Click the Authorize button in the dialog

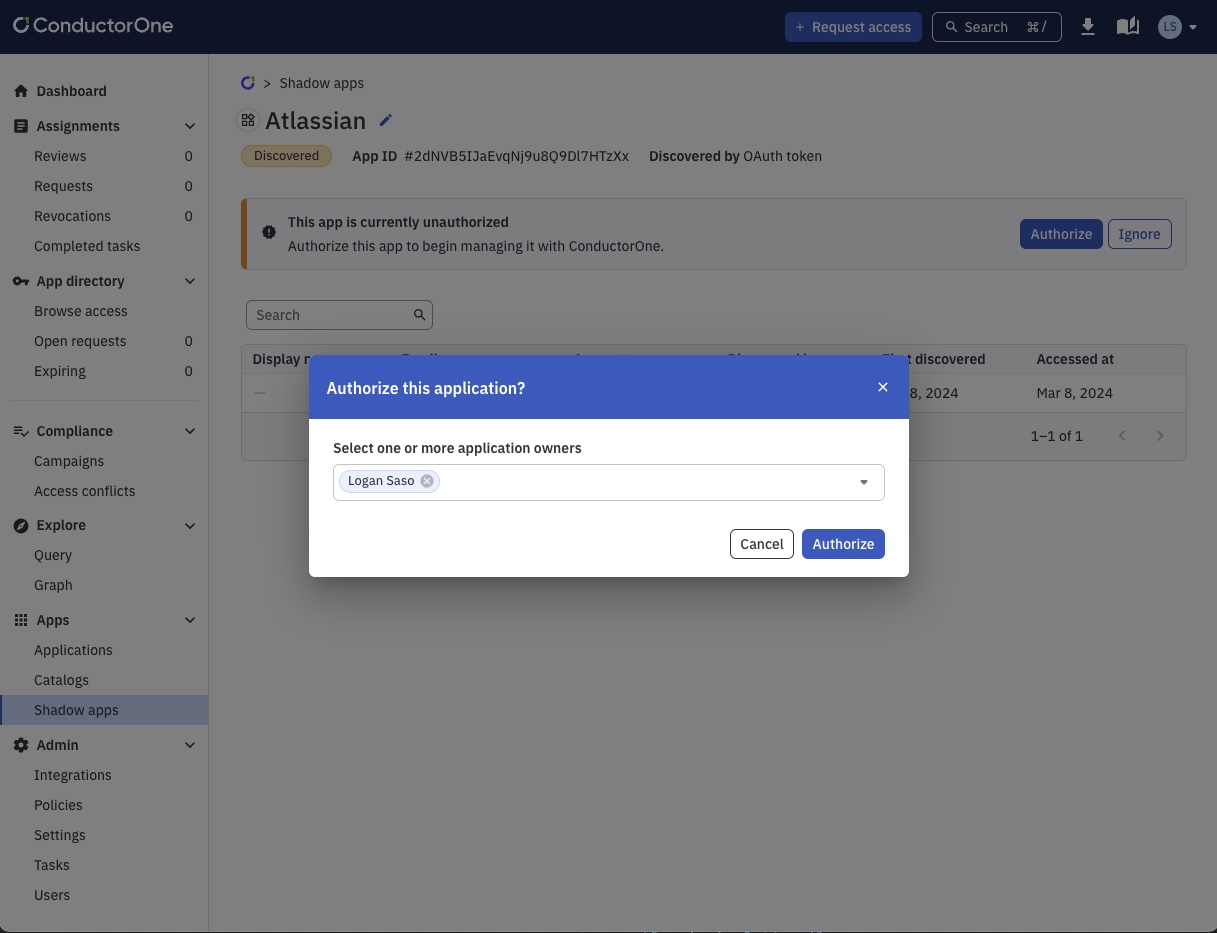click(x=843, y=544)
